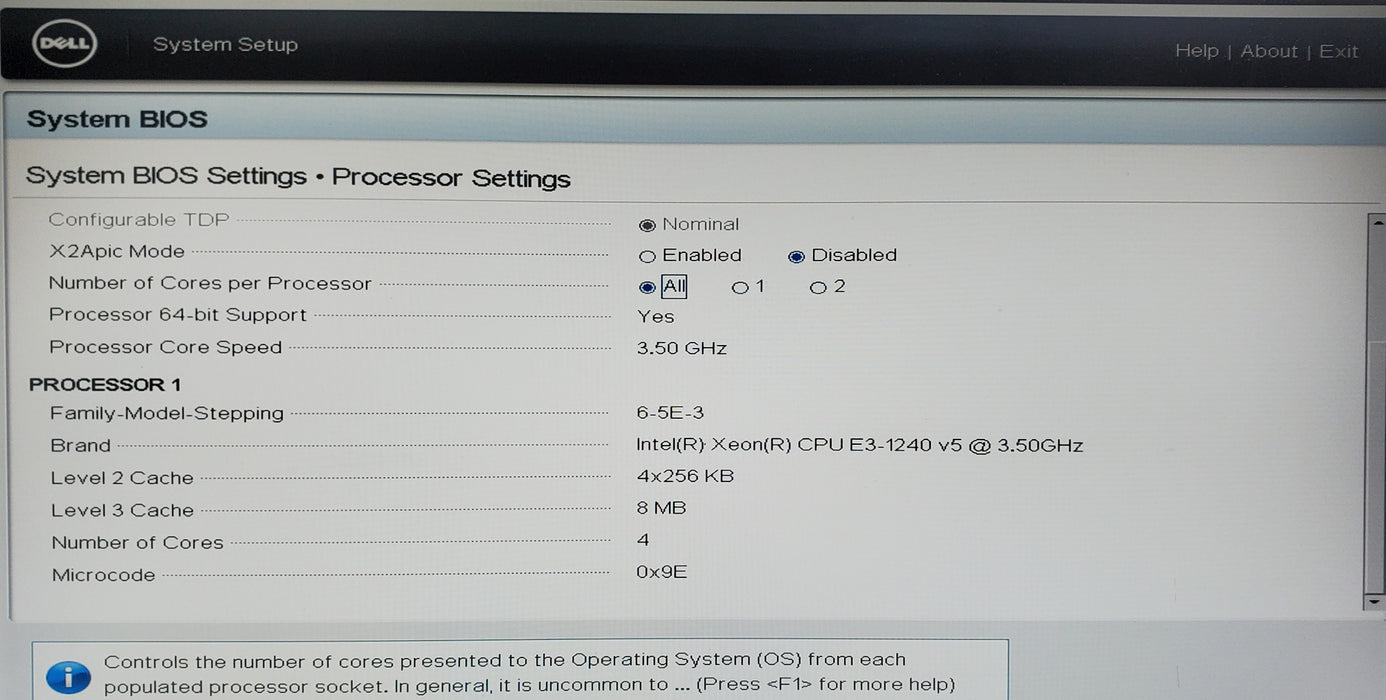Click the Configurable TDP label
The height and width of the screenshot is (700, 1386).
click(139, 220)
